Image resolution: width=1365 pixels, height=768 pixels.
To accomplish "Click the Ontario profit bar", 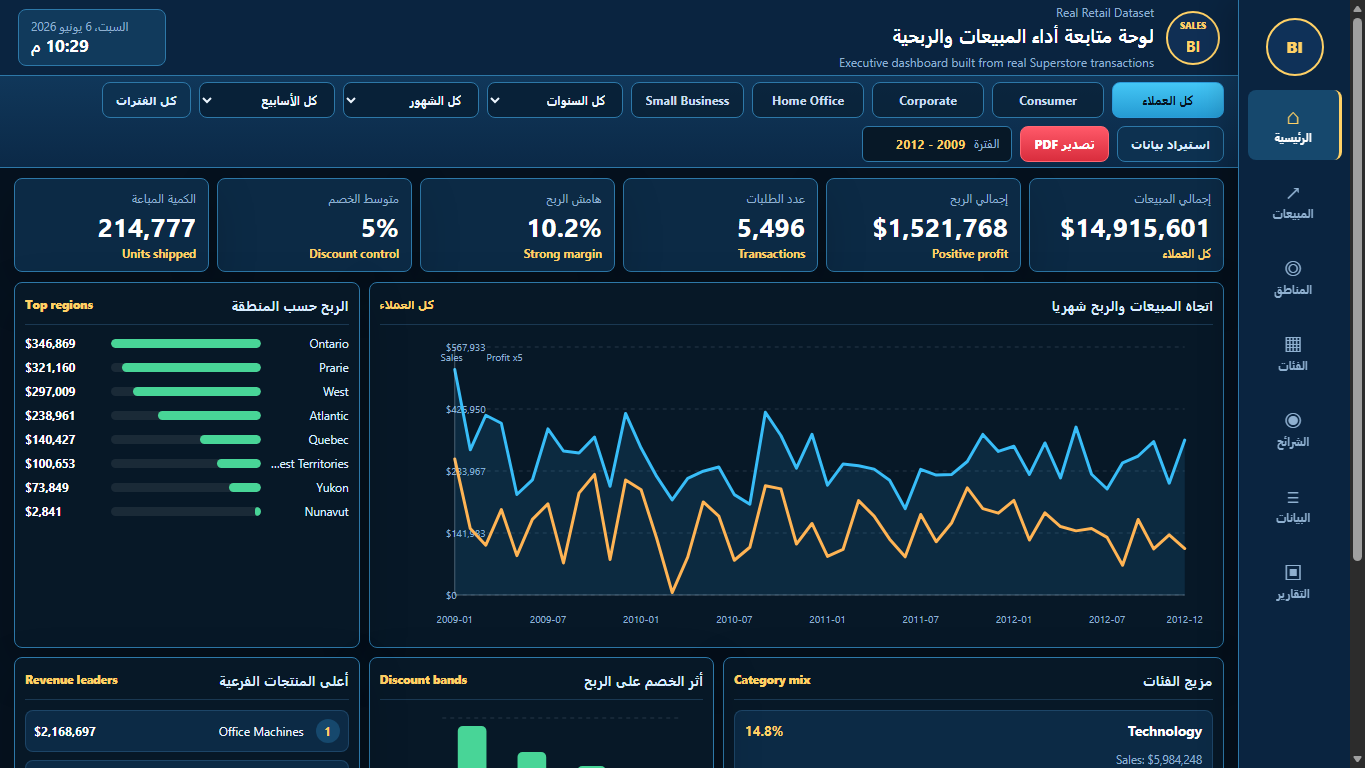I will tap(186, 343).
